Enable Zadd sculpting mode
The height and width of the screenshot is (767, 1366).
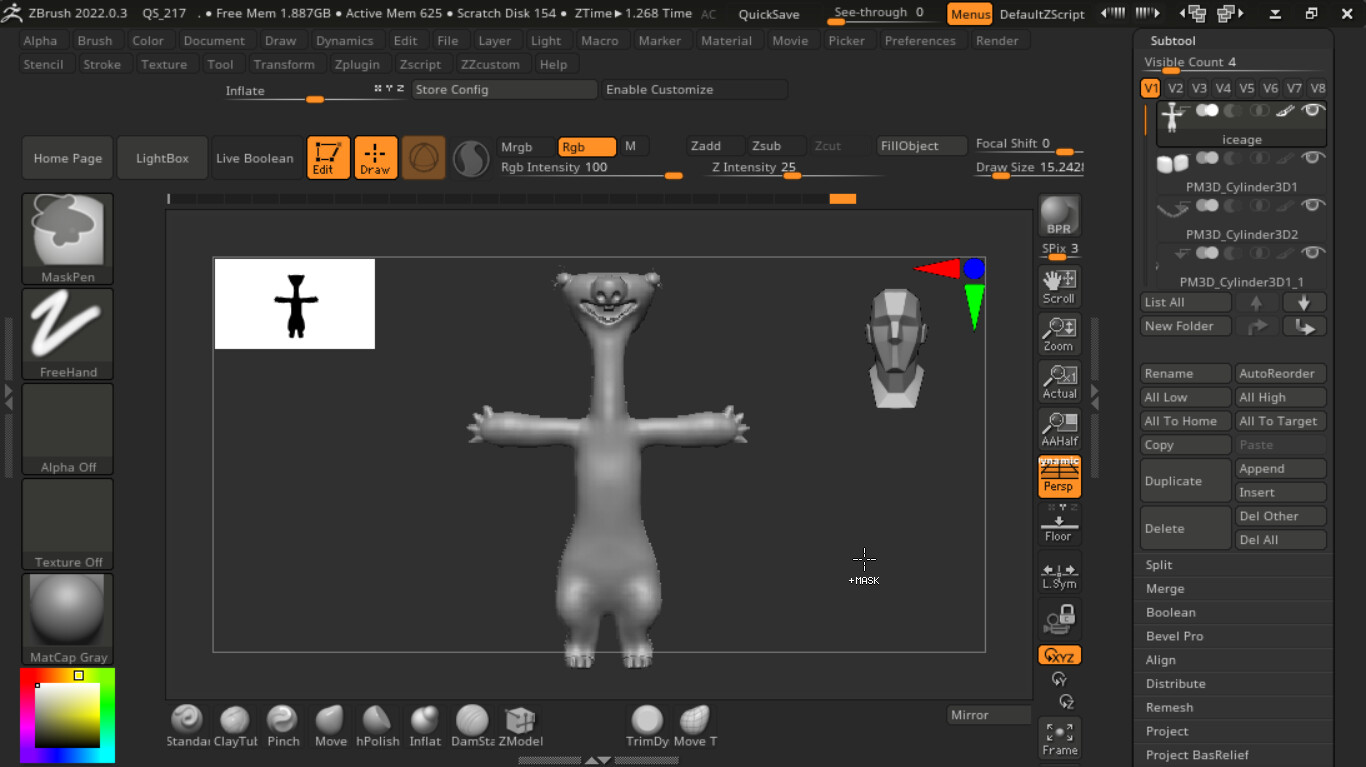click(712, 145)
